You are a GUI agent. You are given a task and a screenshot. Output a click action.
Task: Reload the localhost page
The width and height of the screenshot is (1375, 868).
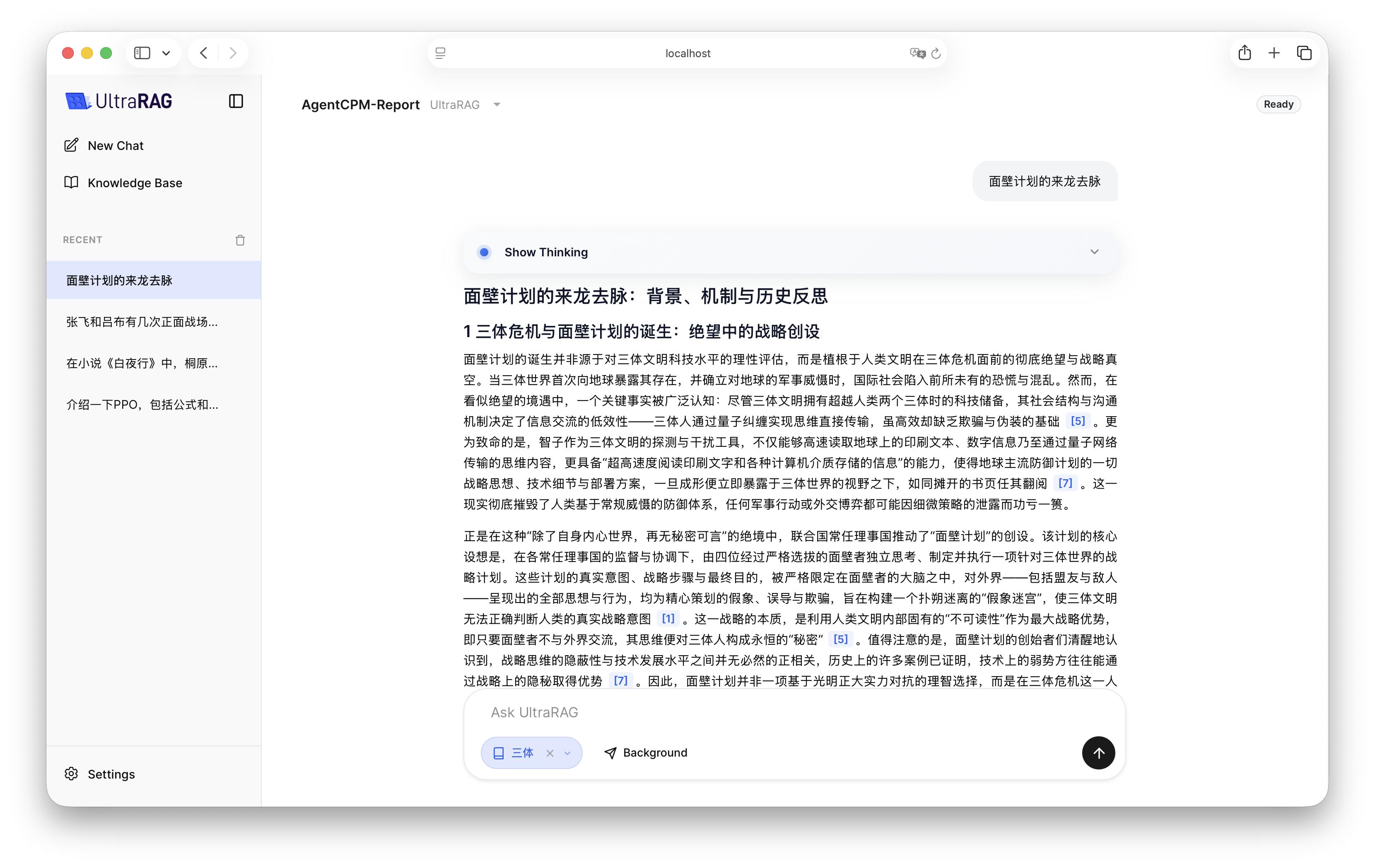[x=936, y=53]
